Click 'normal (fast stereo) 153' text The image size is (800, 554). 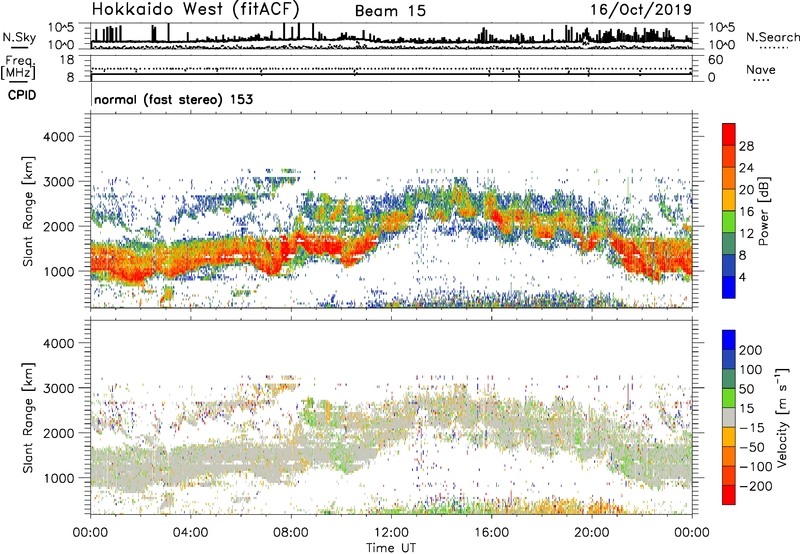point(173,99)
